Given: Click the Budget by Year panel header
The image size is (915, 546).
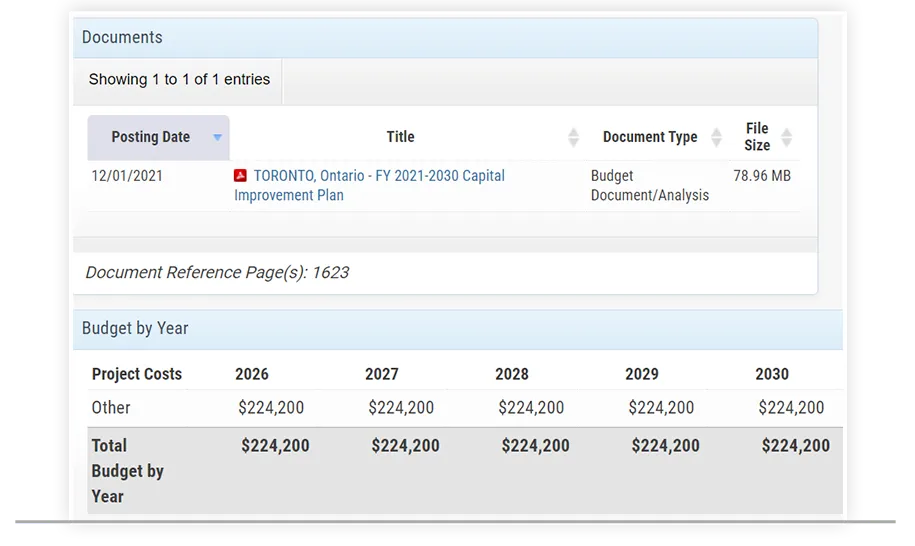Looking at the screenshot, I should pyautogui.click(x=458, y=330).
